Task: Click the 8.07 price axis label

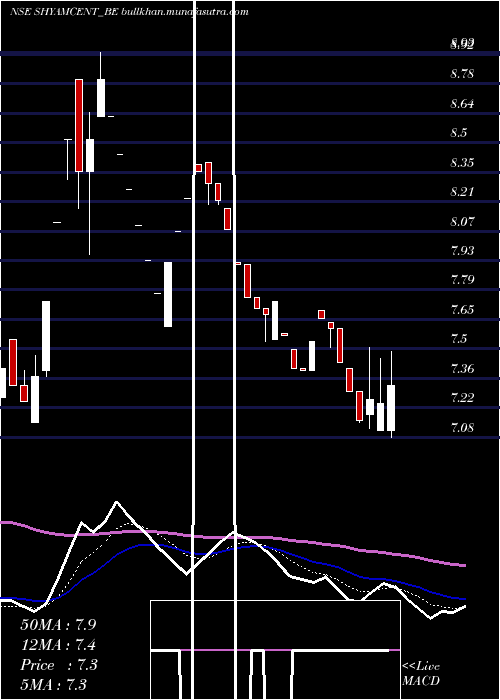Action: (462, 221)
